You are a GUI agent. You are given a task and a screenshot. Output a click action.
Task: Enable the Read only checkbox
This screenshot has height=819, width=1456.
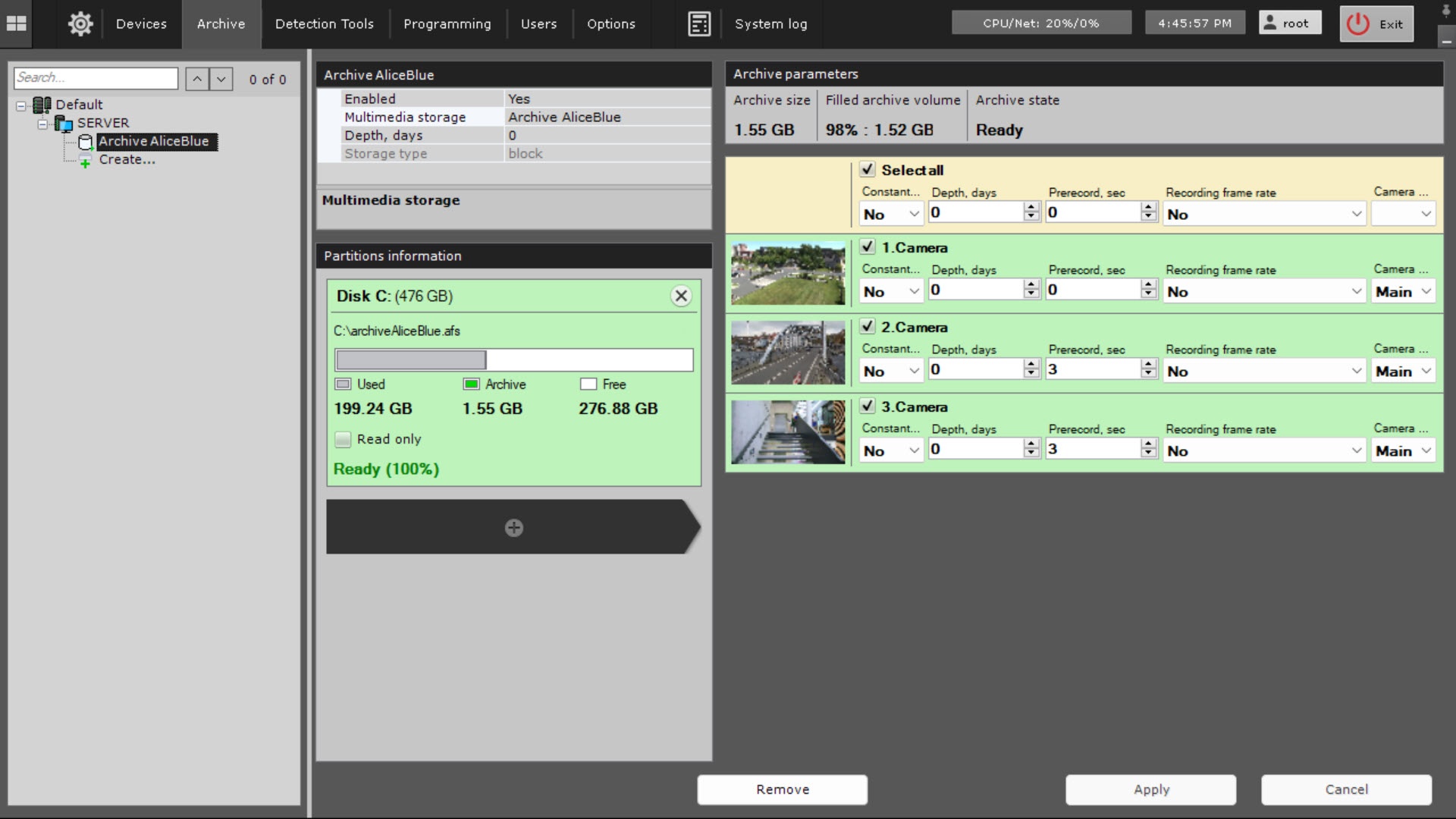point(344,439)
